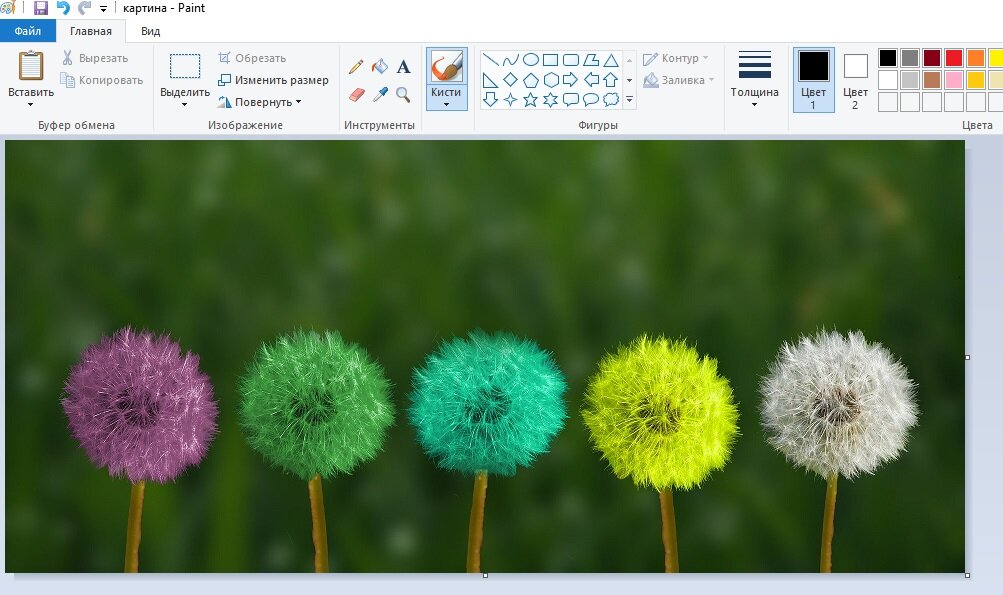Choose the Rounded rectangle shape
This screenshot has width=1003, height=595.
pyautogui.click(x=571, y=60)
